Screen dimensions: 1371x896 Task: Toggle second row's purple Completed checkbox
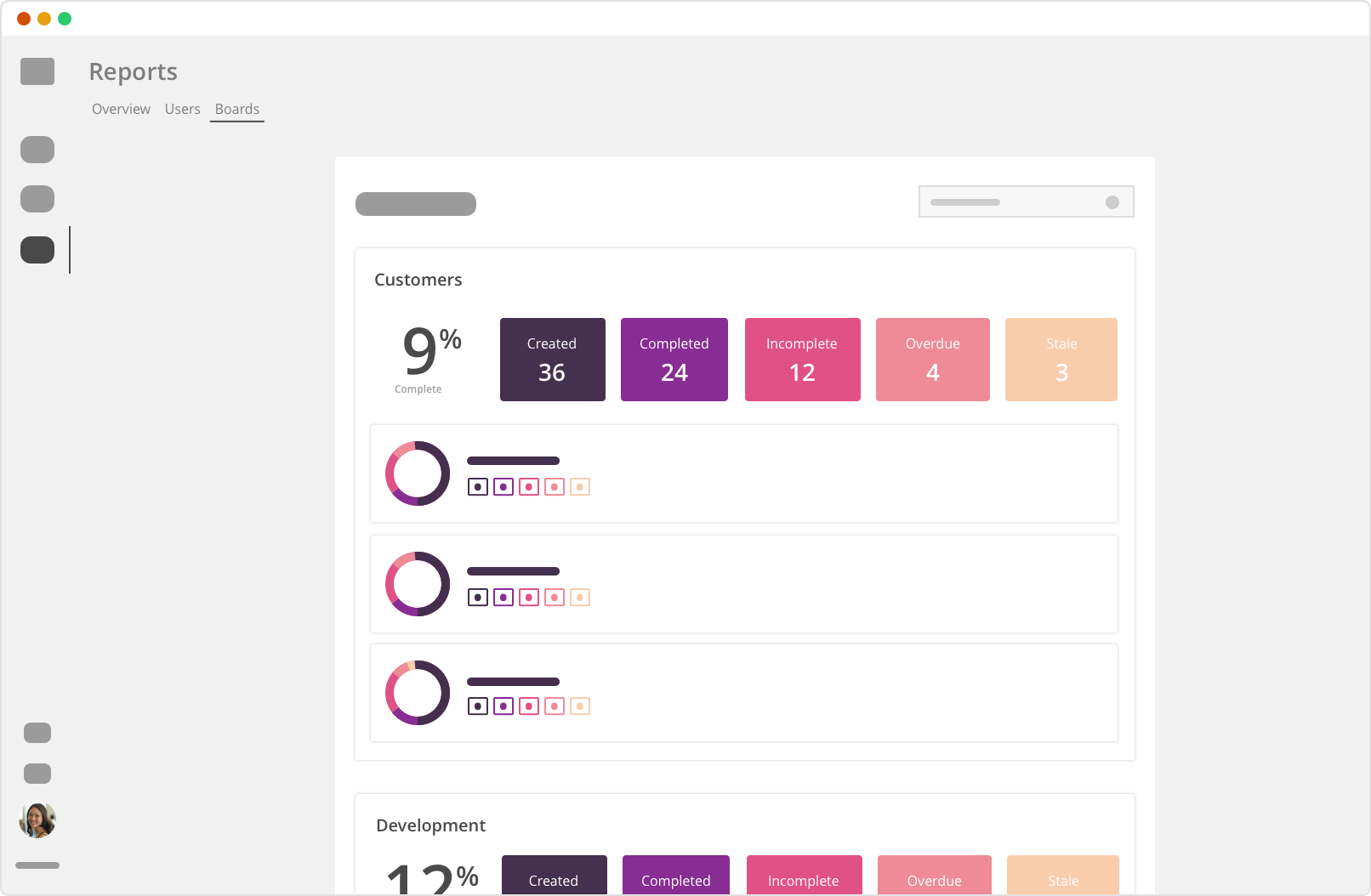tap(503, 598)
